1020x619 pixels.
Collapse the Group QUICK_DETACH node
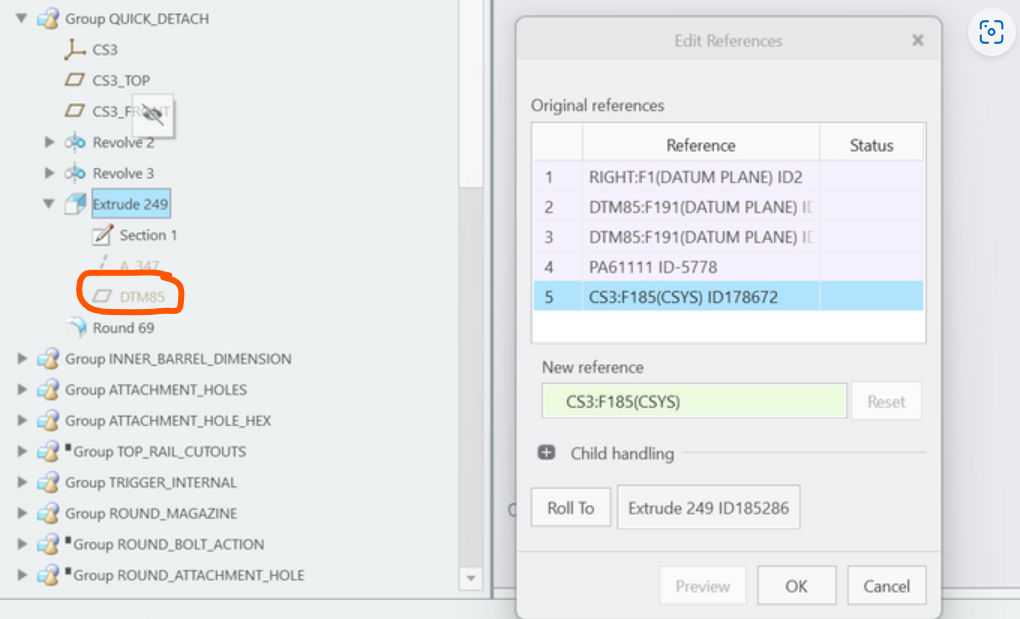22,18
